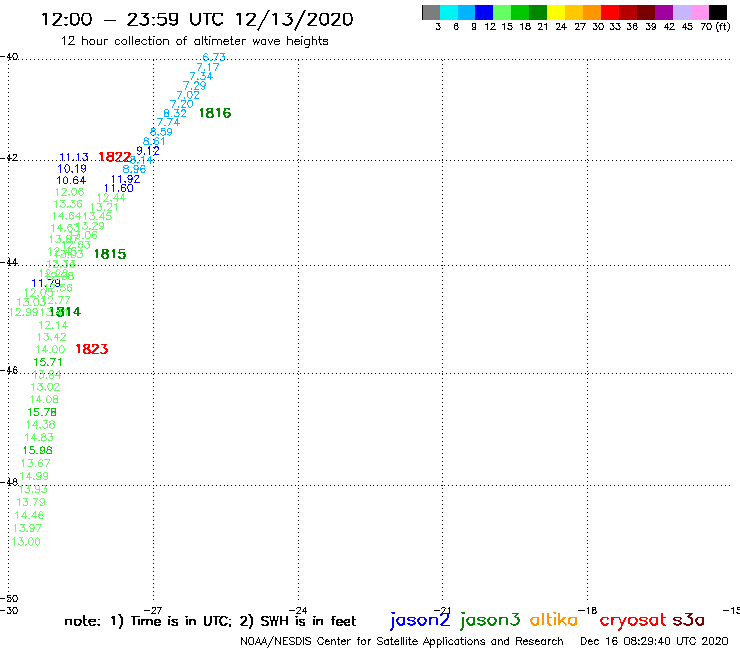Click the timestamp 'Dec 16 08:29:40 UTC 2020'

(654, 641)
